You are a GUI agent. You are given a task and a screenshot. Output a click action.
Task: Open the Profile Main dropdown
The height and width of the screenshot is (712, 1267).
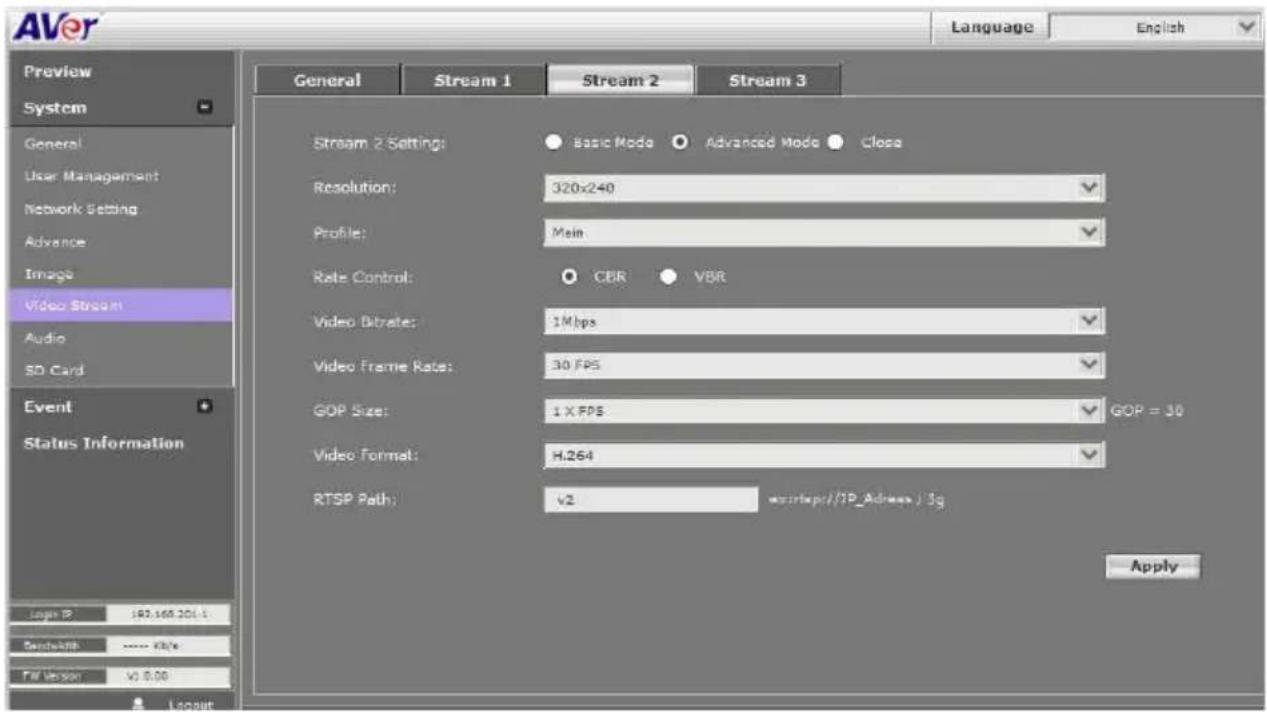(824, 232)
